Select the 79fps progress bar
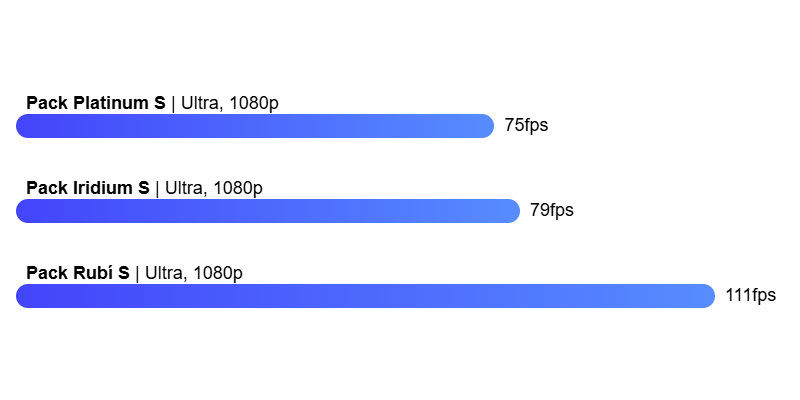The width and height of the screenshot is (800, 400). (x=268, y=211)
